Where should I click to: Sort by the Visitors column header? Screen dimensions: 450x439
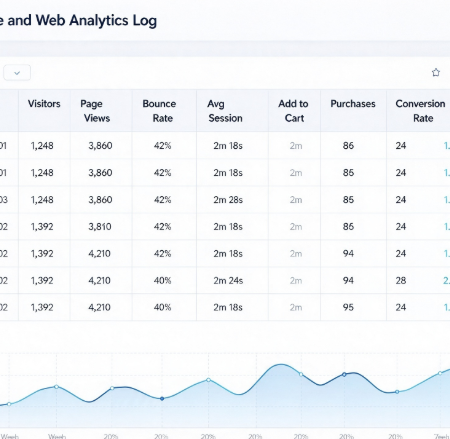pyautogui.click(x=44, y=104)
